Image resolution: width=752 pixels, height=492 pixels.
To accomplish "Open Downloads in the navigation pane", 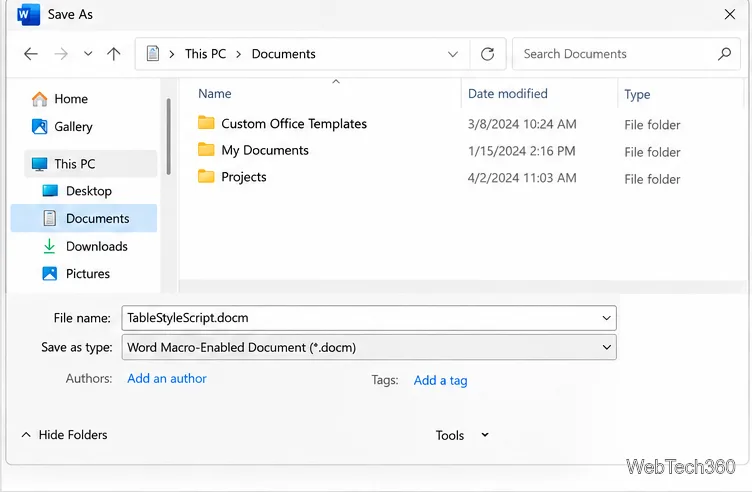I will tap(97, 246).
